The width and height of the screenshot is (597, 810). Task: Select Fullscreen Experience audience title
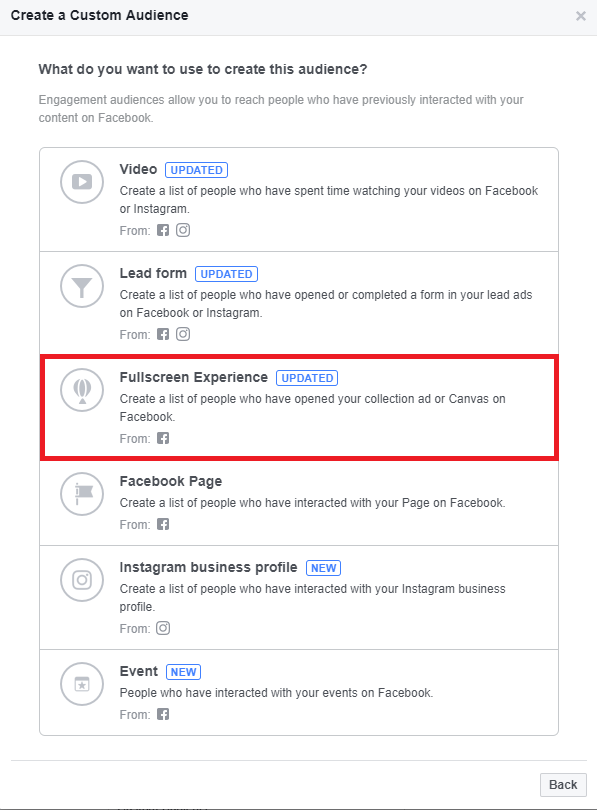pos(194,378)
